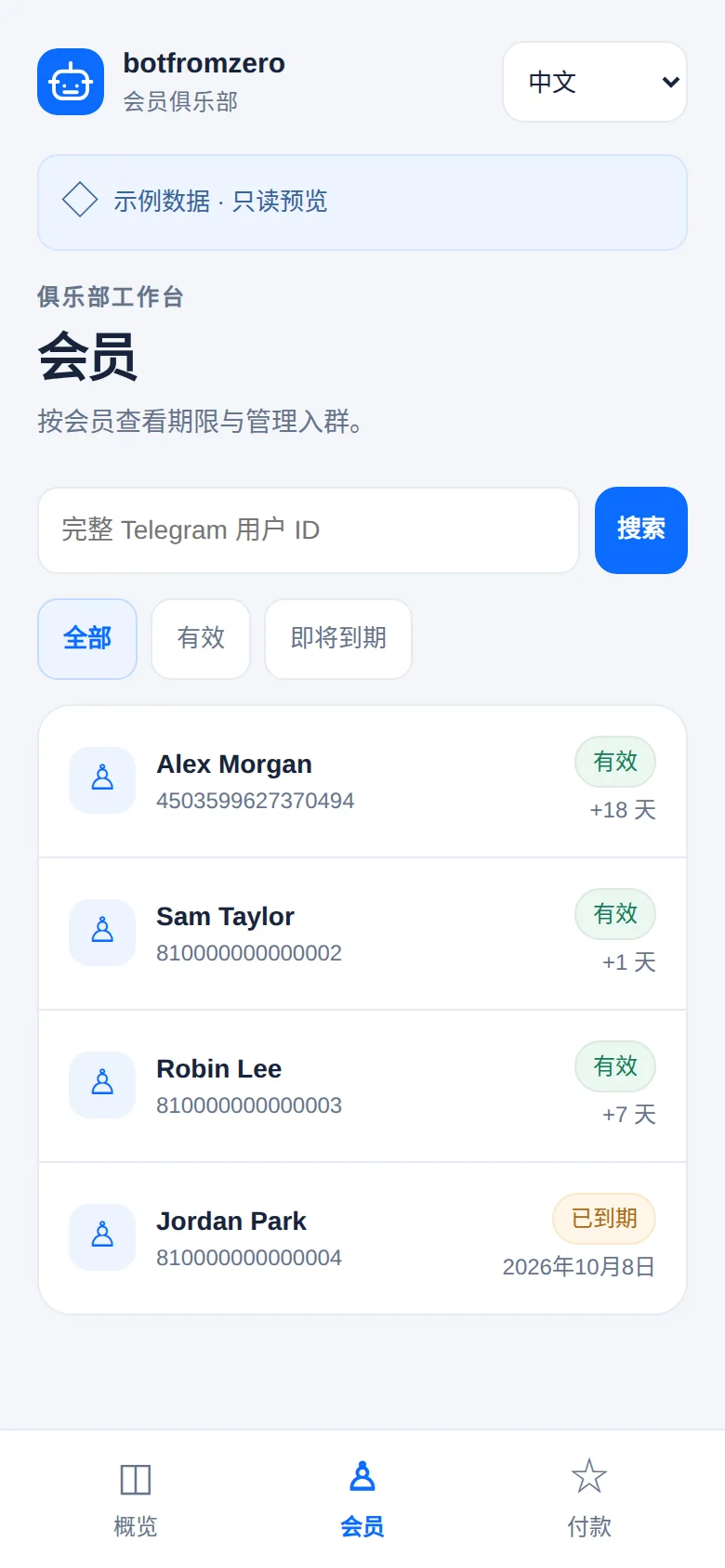This screenshot has width=725, height=1568.
Task: Switch to the 会员 bottom tab
Action: click(362, 1498)
